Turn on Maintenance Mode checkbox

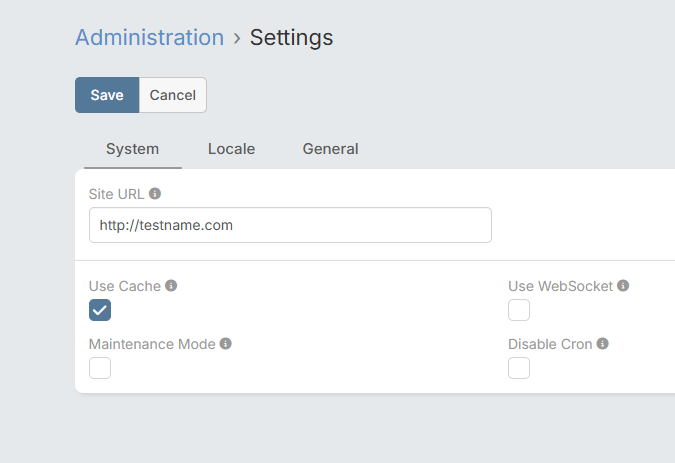click(100, 368)
